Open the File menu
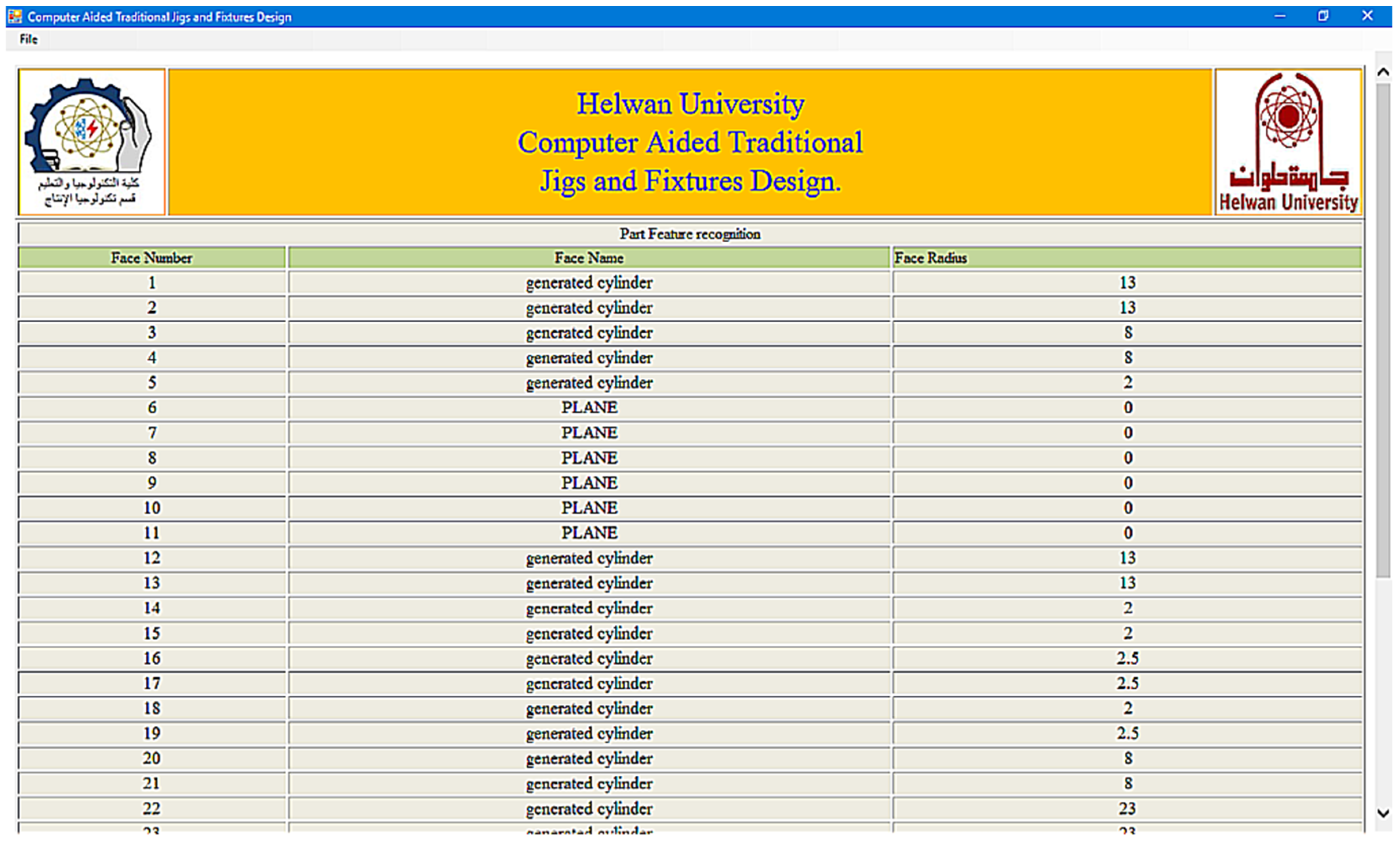Image resolution: width=1400 pixels, height=843 pixels. (29, 39)
